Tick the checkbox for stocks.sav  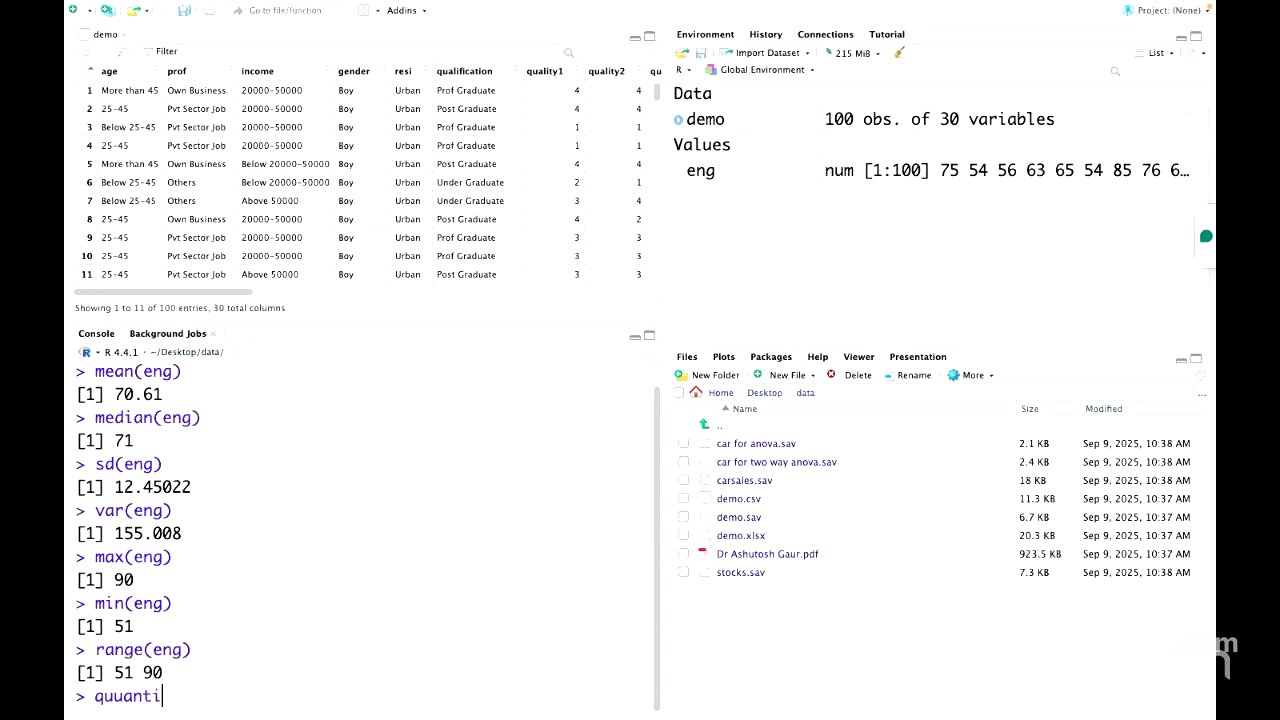(x=683, y=572)
